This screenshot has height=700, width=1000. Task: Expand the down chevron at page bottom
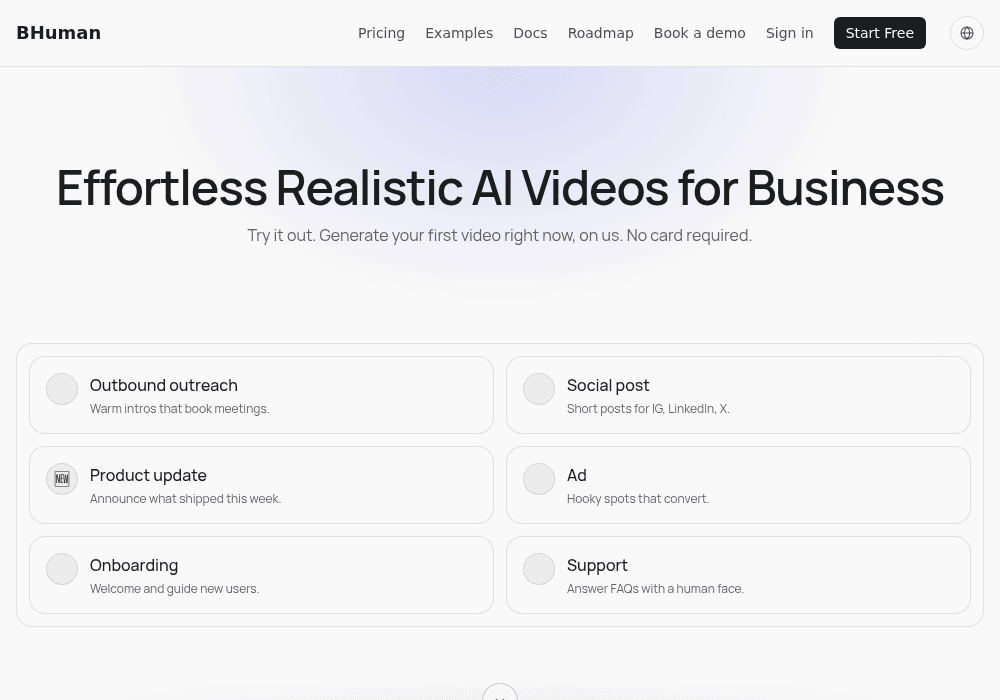[500, 694]
